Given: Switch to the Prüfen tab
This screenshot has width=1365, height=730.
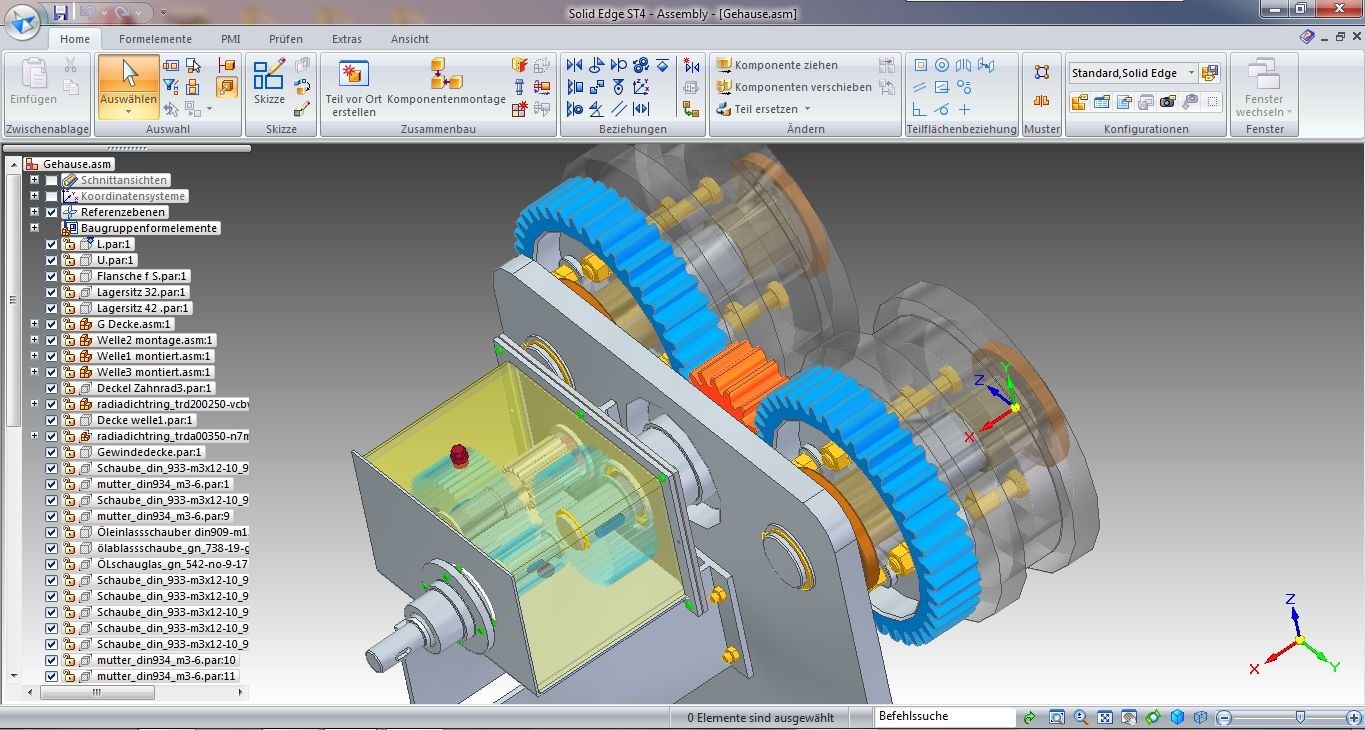Looking at the screenshot, I should (285, 39).
